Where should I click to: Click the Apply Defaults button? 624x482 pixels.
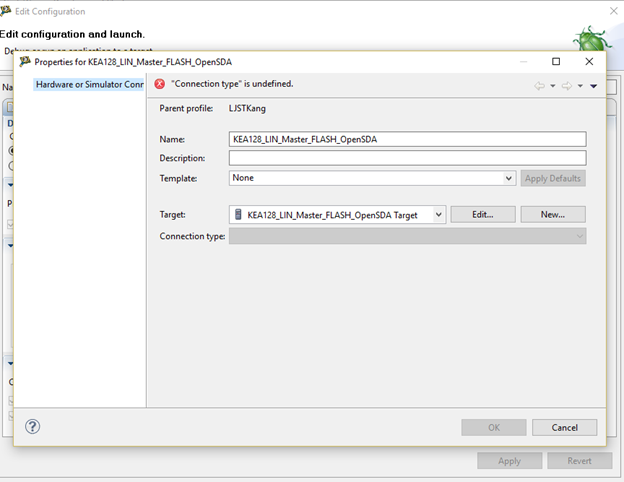(x=552, y=178)
